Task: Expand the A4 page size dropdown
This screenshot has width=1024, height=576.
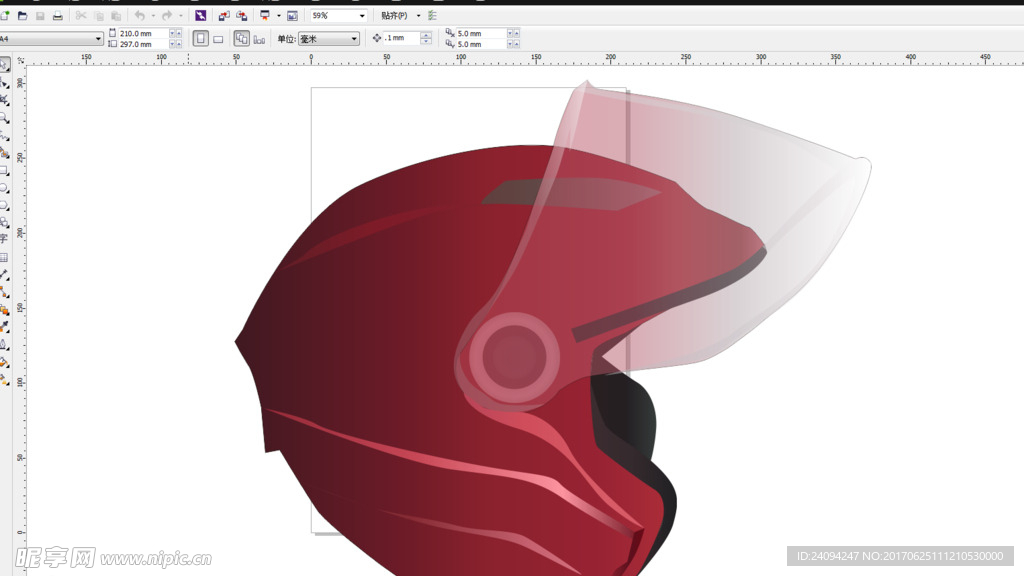Action: 98,39
